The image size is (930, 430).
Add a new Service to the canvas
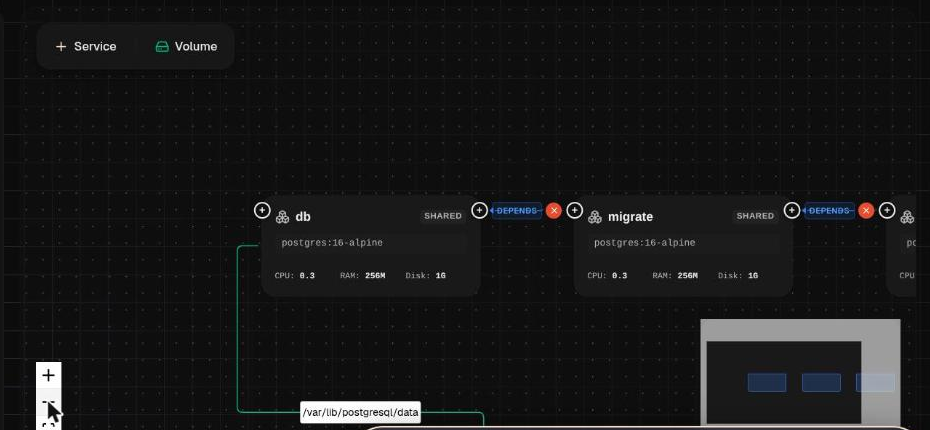point(86,46)
